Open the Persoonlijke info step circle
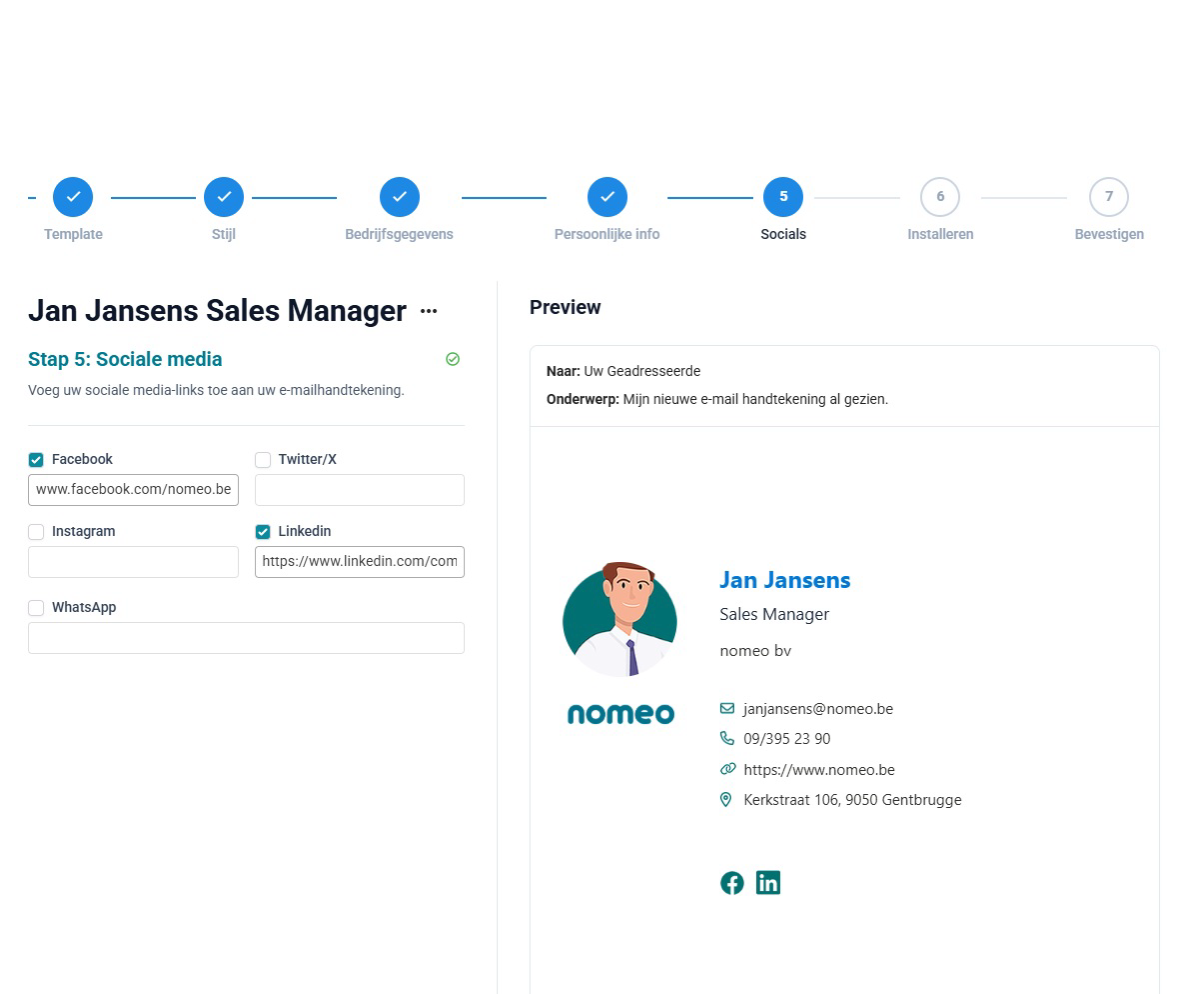Image resolution: width=1191 pixels, height=995 pixels. pyautogui.click(x=607, y=197)
